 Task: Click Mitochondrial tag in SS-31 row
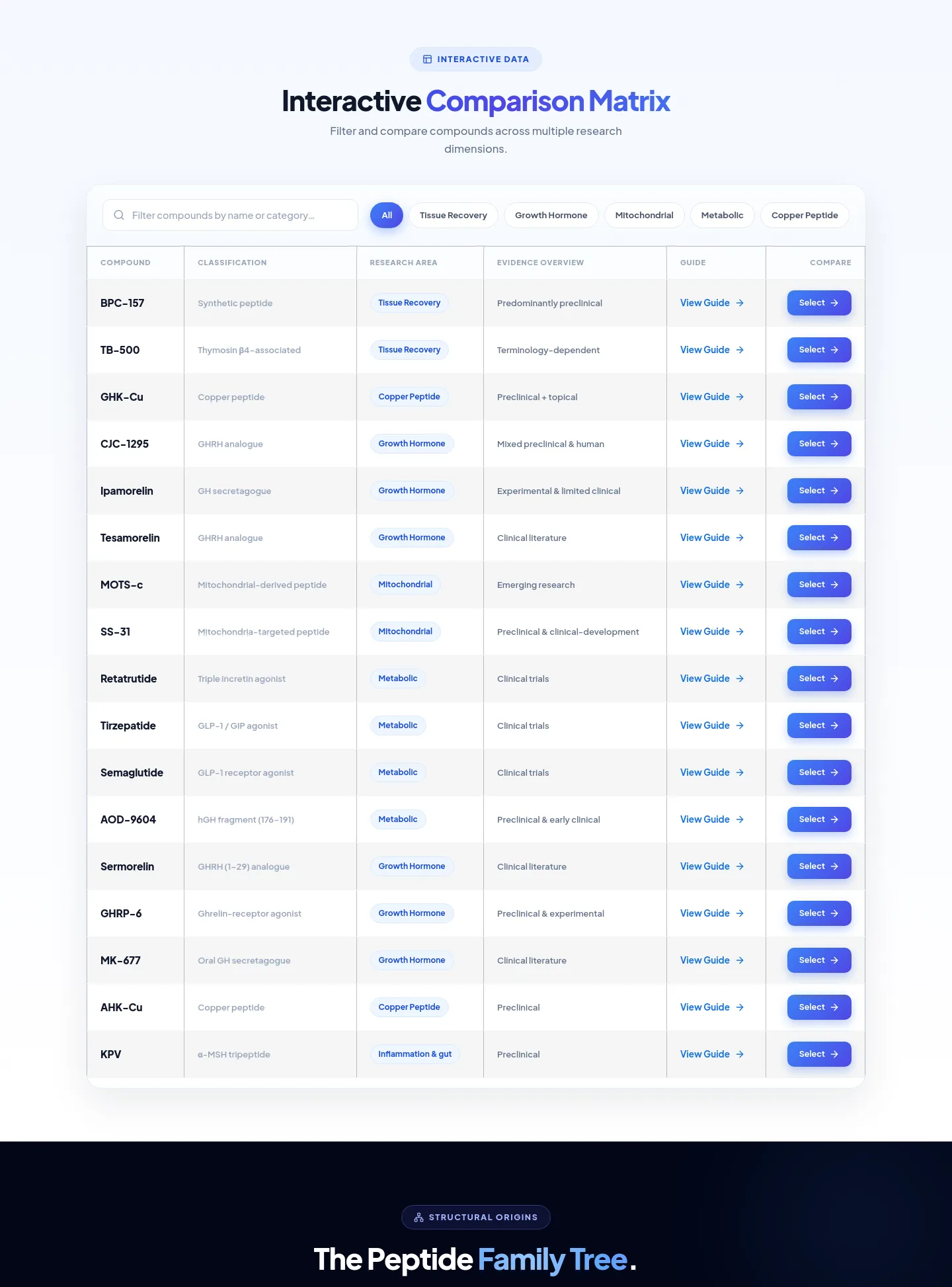pos(405,632)
